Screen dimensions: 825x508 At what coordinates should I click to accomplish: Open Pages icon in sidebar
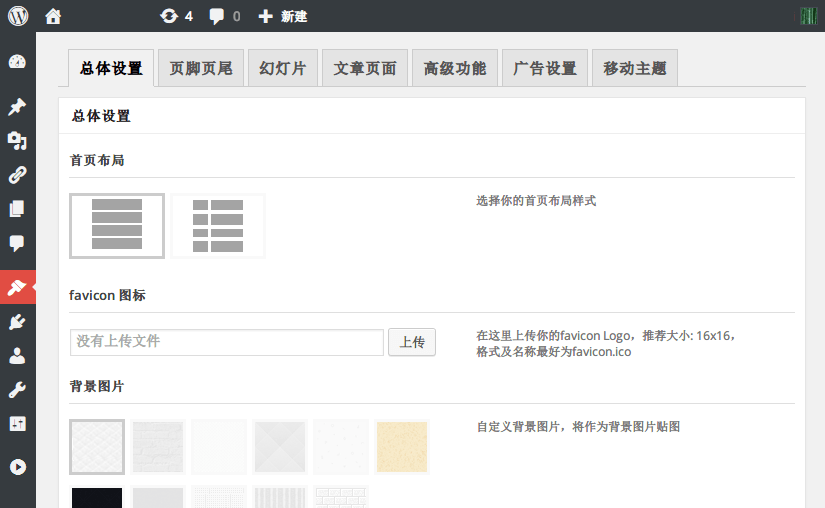tap(17, 209)
